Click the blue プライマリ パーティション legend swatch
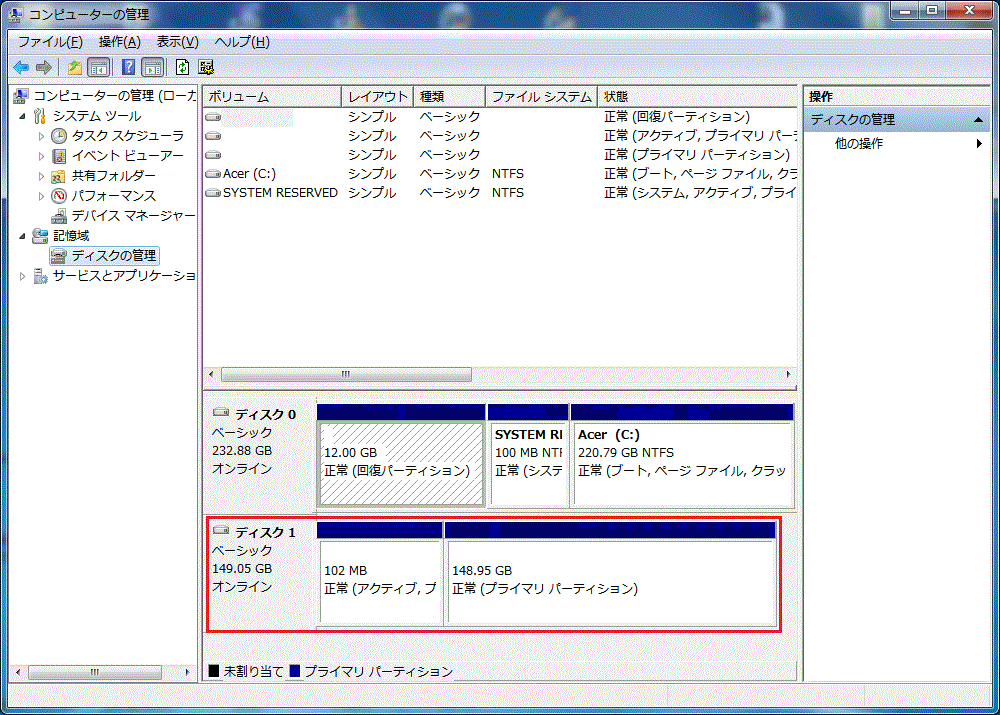 pyautogui.click(x=294, y=671)
